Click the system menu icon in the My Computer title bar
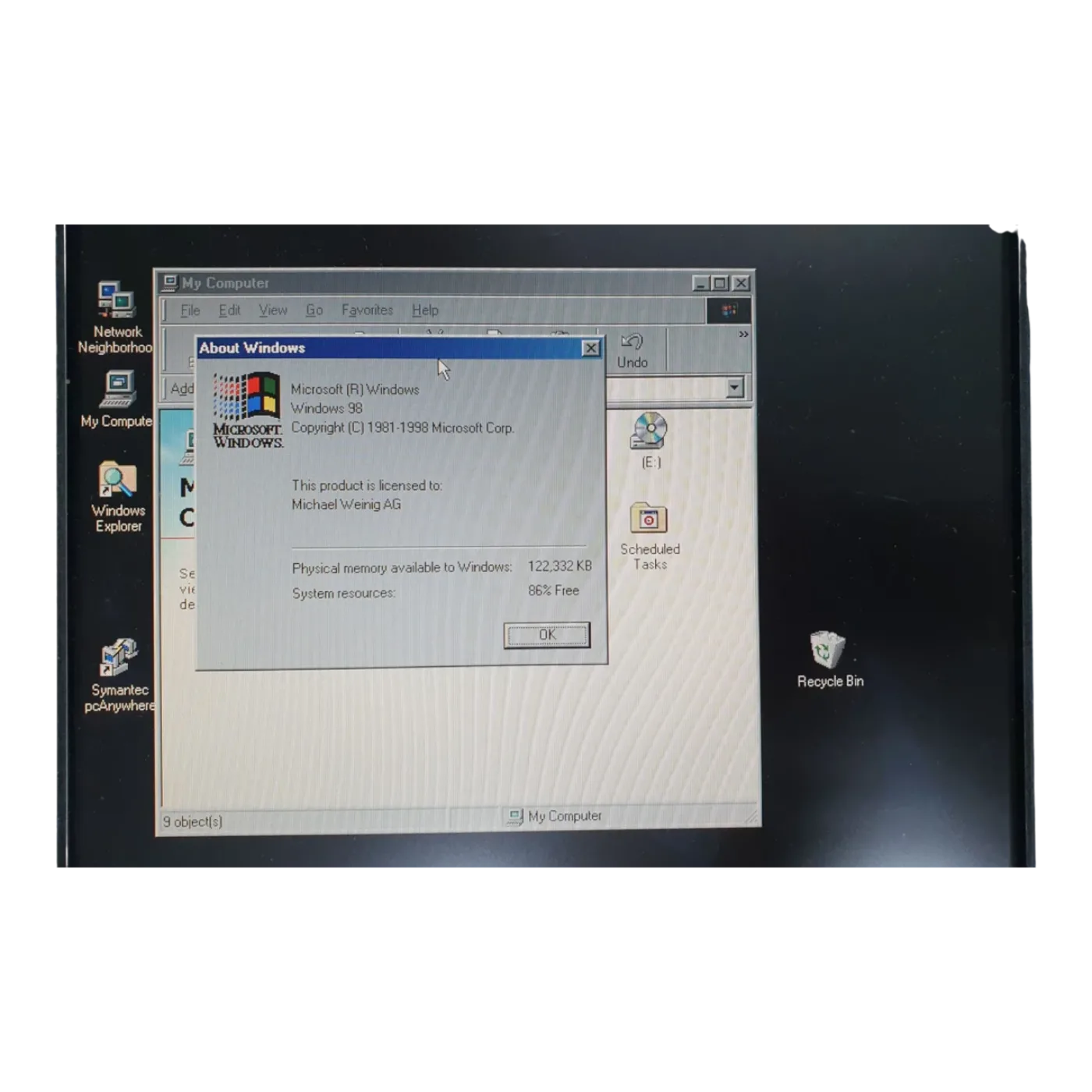This screenshot has height=1092, width=1092. [170, 282]
